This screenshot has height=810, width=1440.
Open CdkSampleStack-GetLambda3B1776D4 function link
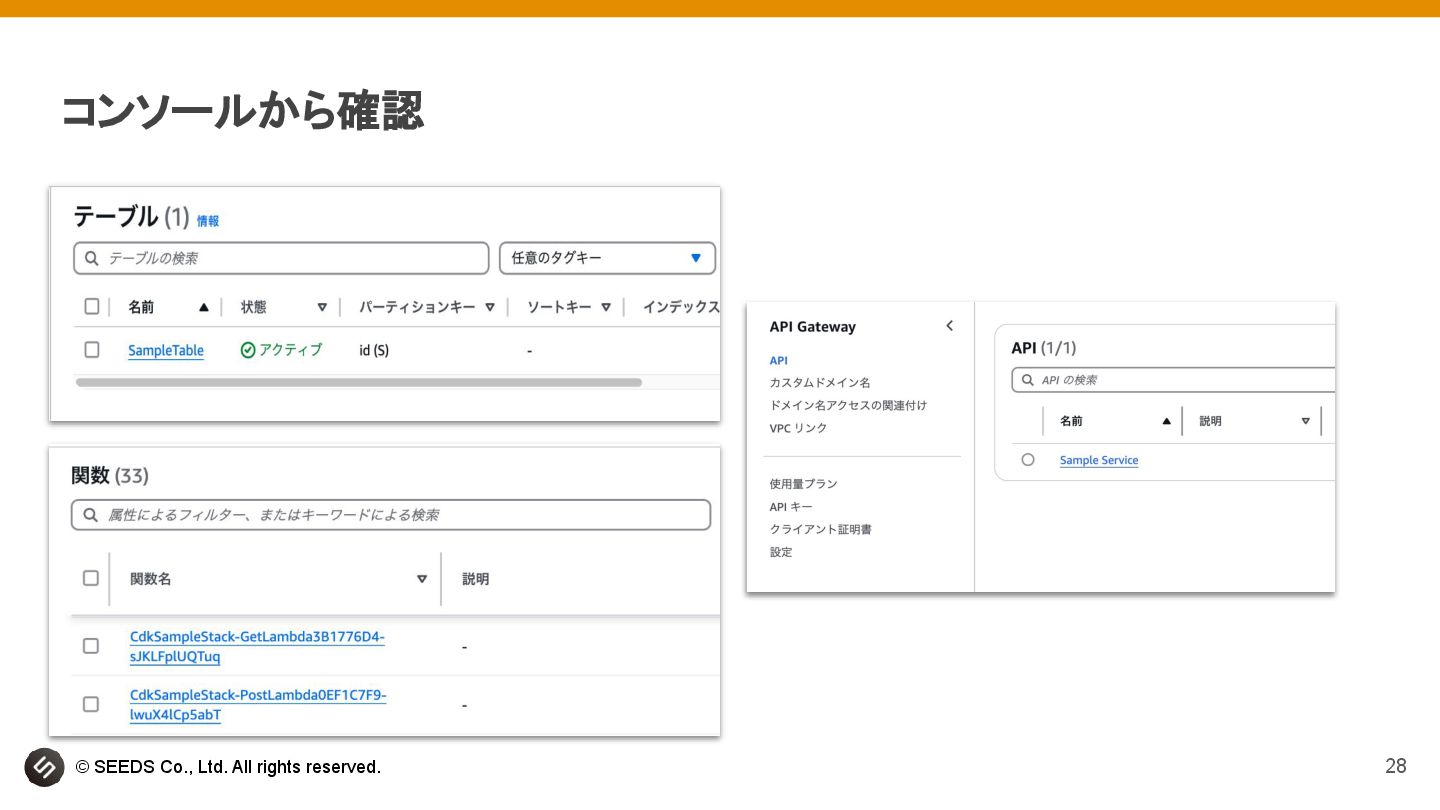(x=257, y=647)
